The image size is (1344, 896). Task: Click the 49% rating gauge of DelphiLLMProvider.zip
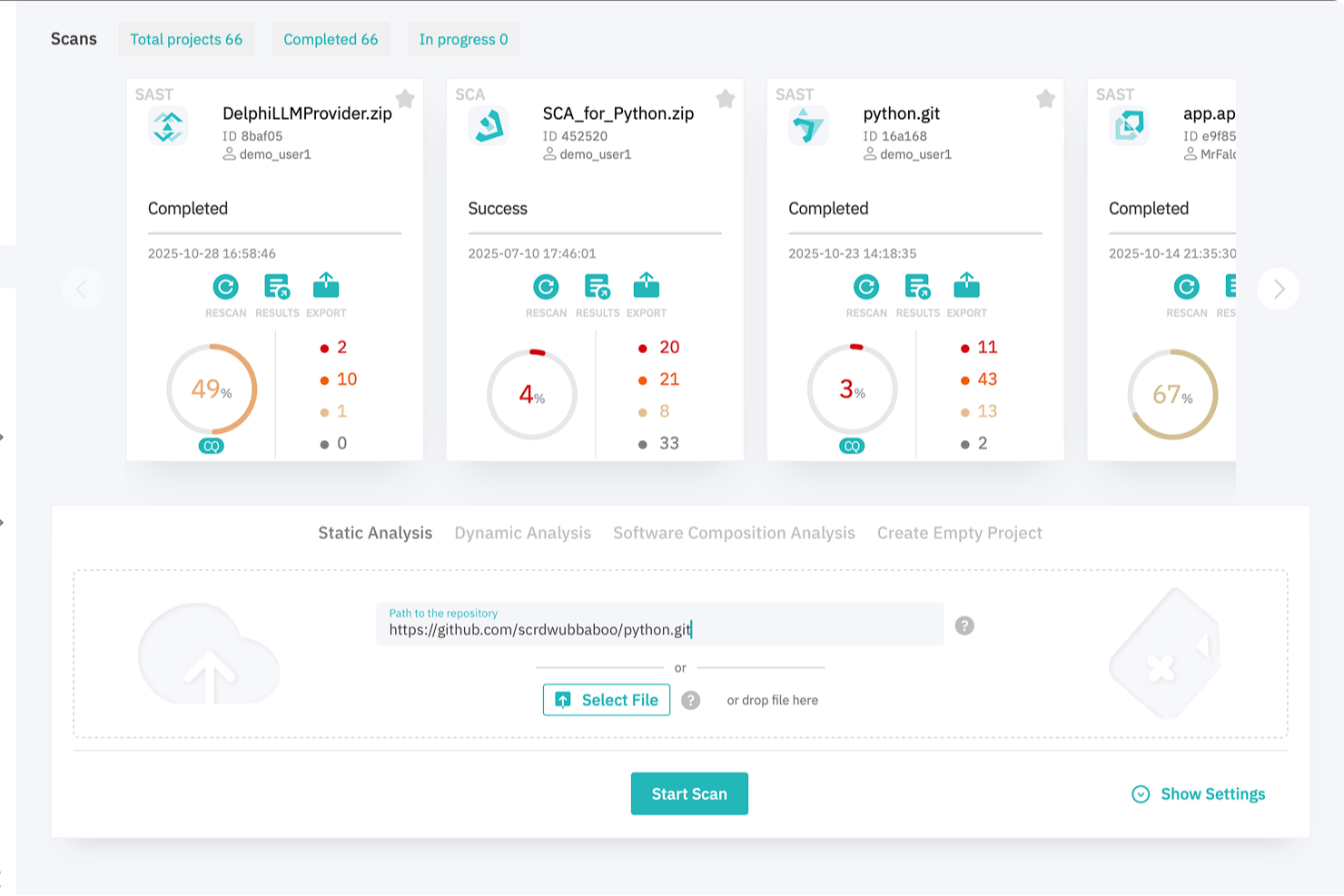212,389
